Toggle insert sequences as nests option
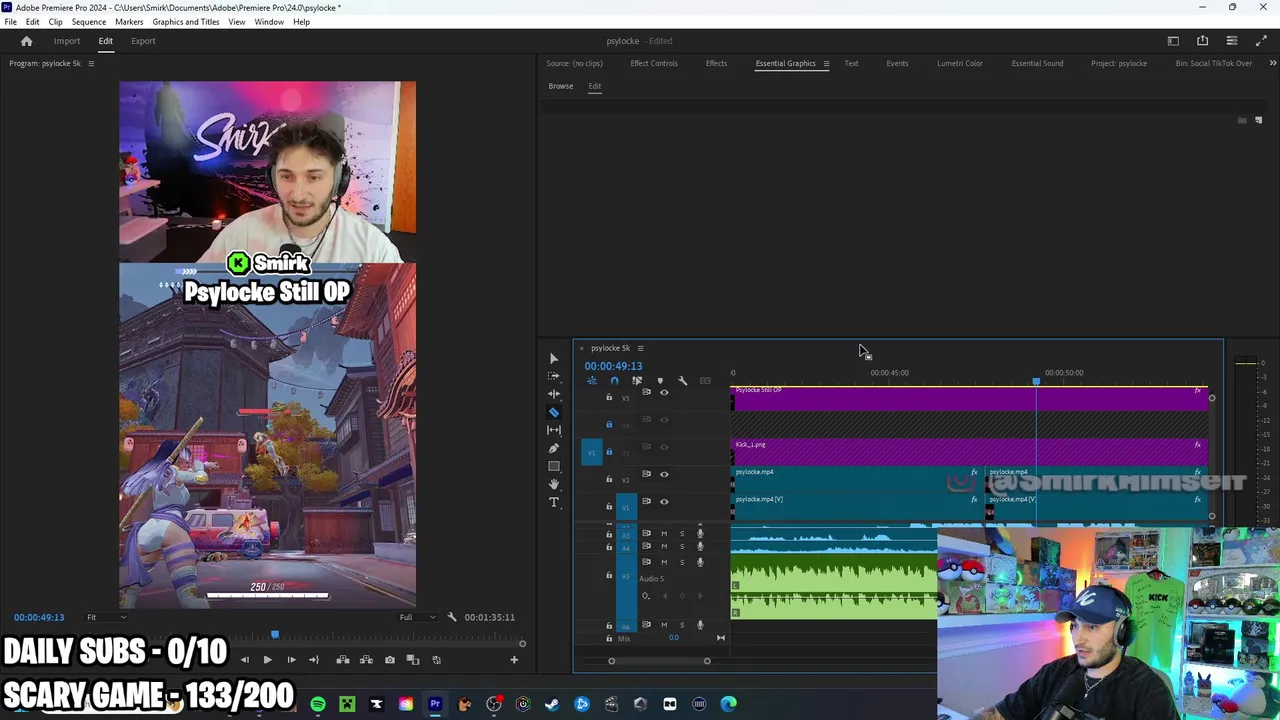This screenshot has width=1280, height=720. pos(592,381)
